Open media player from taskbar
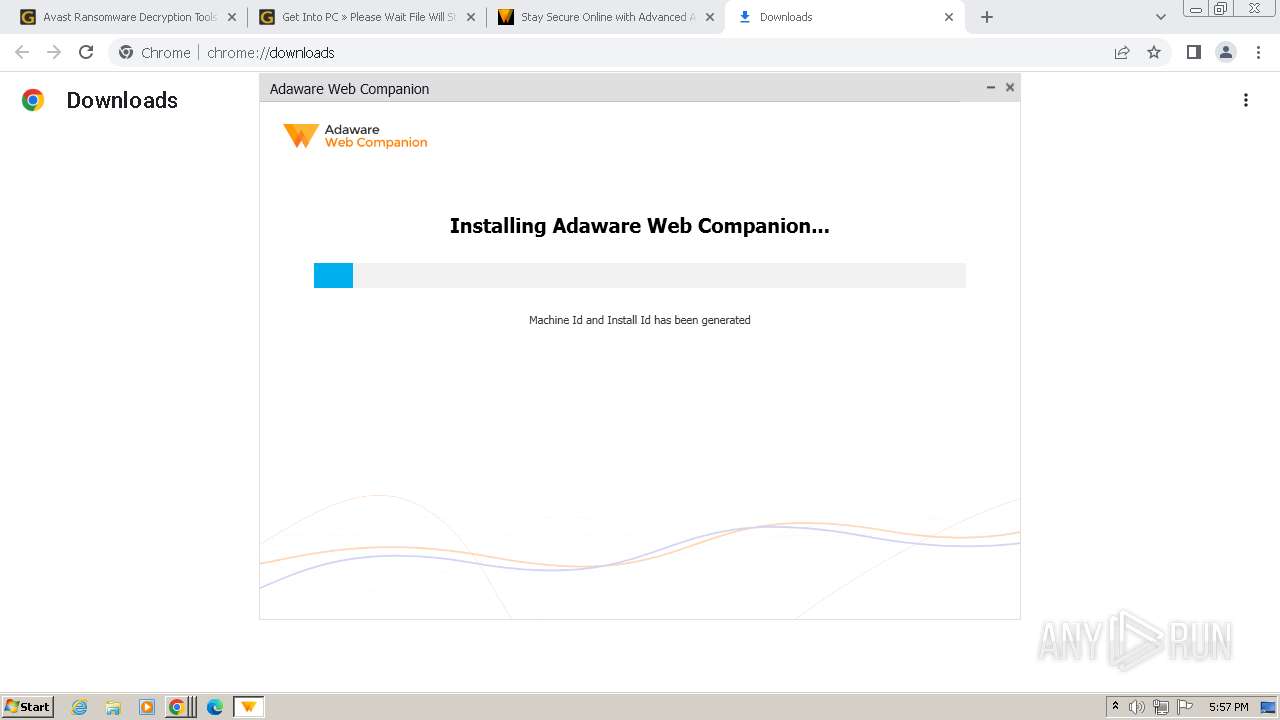1280x720 pixels. (x=147, y=707)
